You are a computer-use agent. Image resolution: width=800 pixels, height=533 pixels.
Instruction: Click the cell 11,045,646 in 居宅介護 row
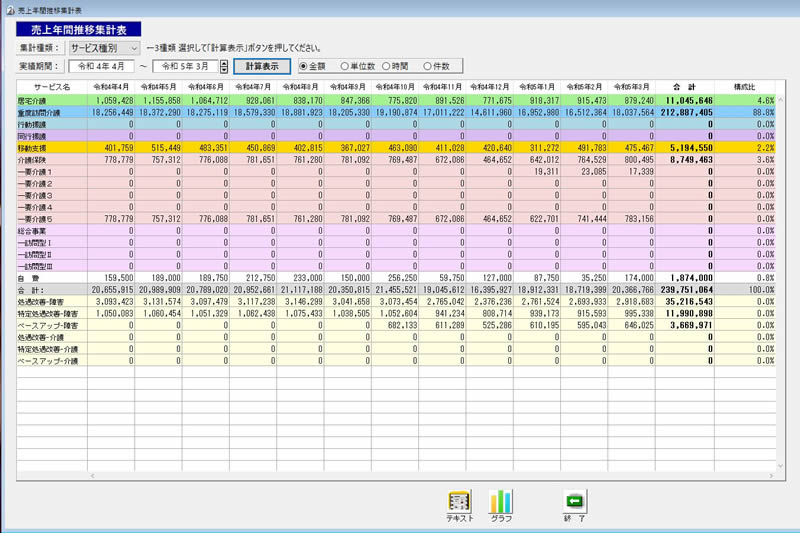[685, 101]
